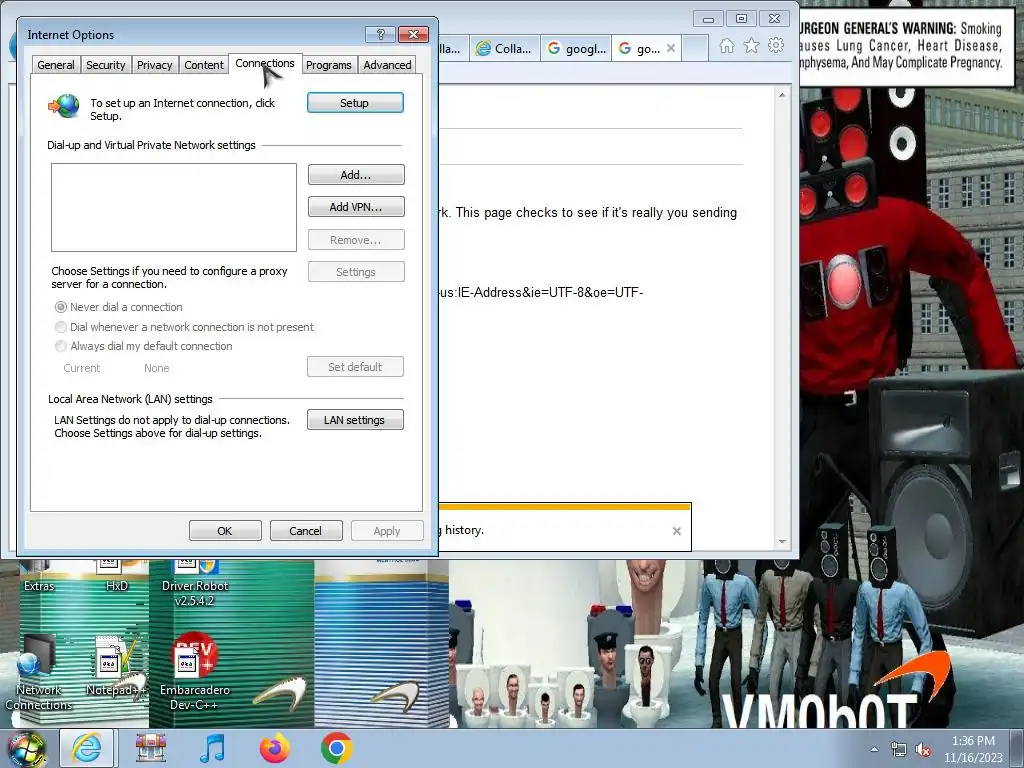Image resolution: width=1024 pixels, height=768 pixels.
Task: Open new tab button in Internet Explorer
Action: tap(696, 48)
